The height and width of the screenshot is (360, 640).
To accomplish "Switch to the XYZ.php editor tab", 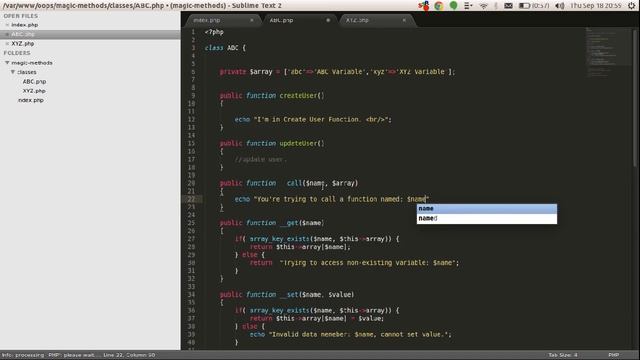I will click(376, 20).
